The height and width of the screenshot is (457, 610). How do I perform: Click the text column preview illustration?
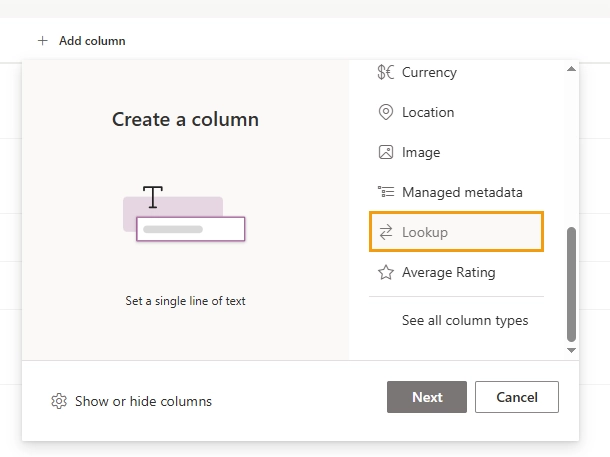[x=184, y=213]
